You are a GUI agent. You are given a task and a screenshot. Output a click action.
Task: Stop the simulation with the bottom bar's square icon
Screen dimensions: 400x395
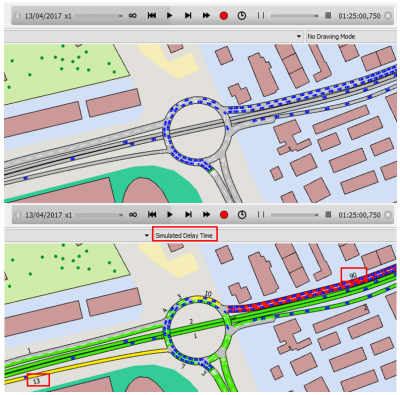(x=328, y=214)
